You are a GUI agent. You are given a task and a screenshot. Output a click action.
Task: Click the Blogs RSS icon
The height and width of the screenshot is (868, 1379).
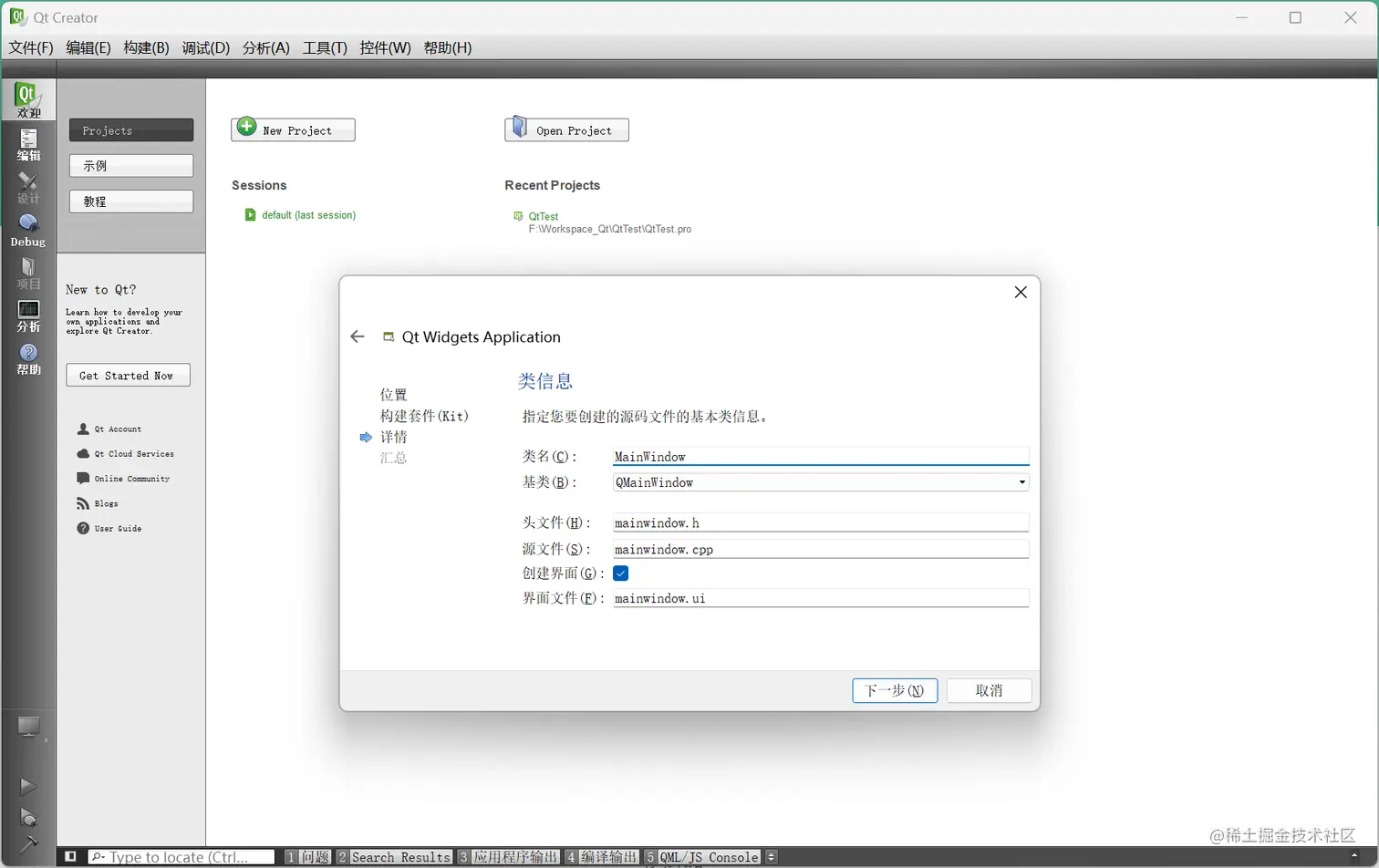coord(83,503)
